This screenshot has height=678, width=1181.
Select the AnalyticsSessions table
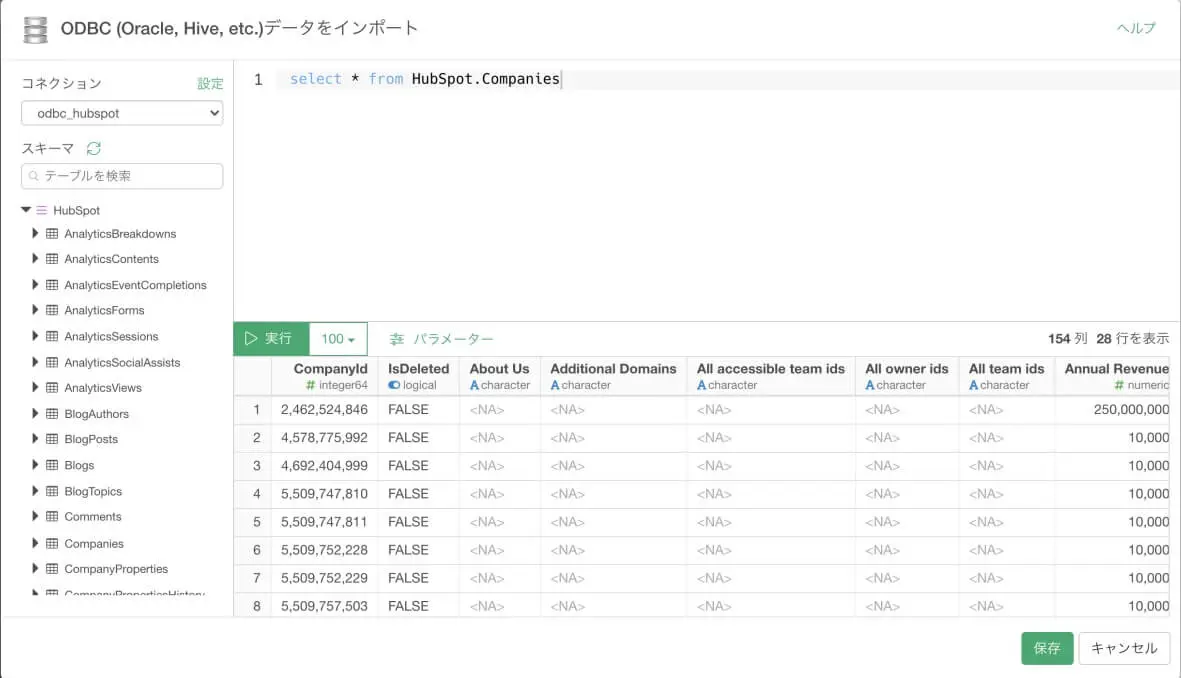pyautogui.click(x=111, y=336)
